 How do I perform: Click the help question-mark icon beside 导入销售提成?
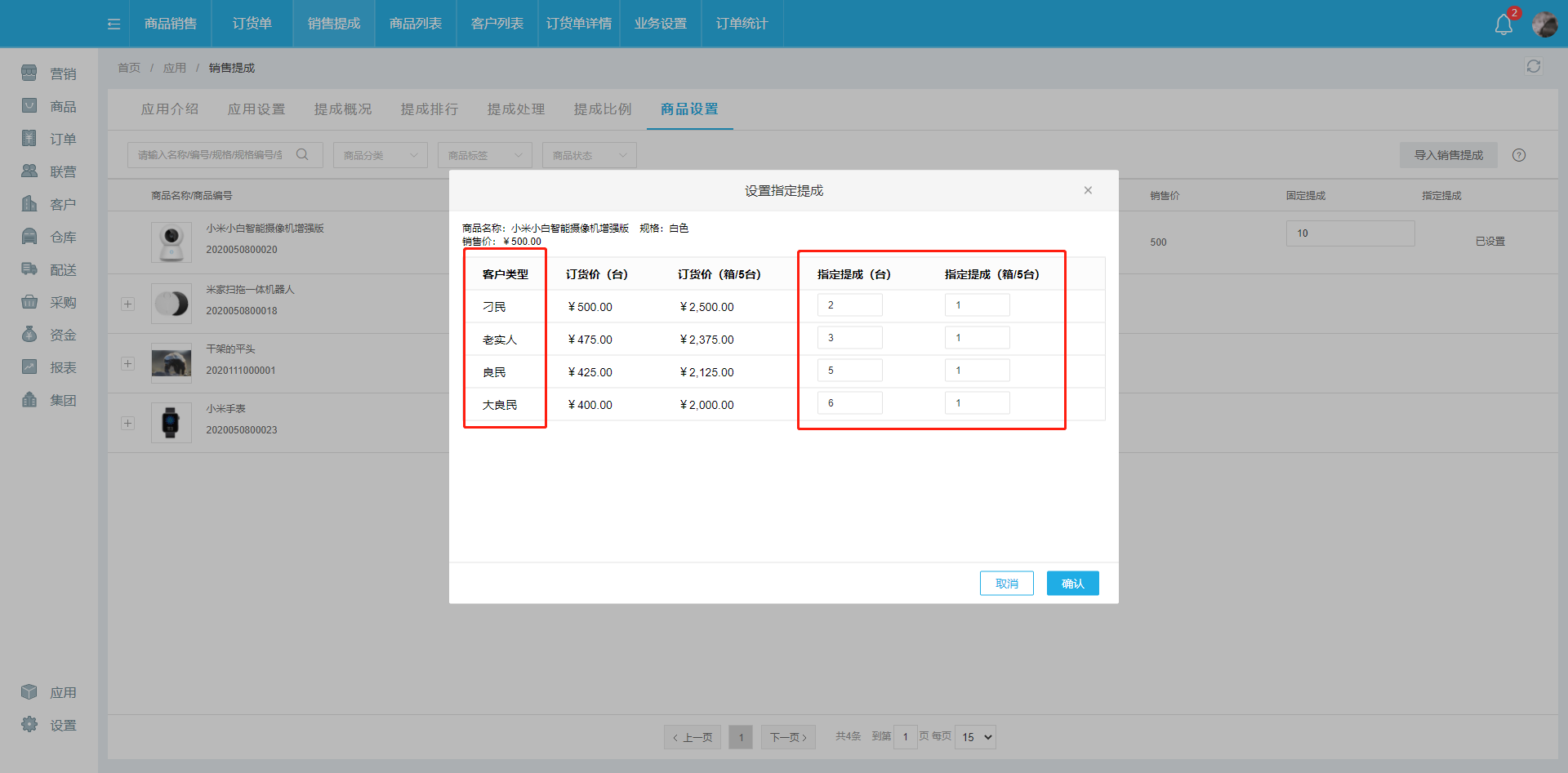click(x=1519, y=155)
